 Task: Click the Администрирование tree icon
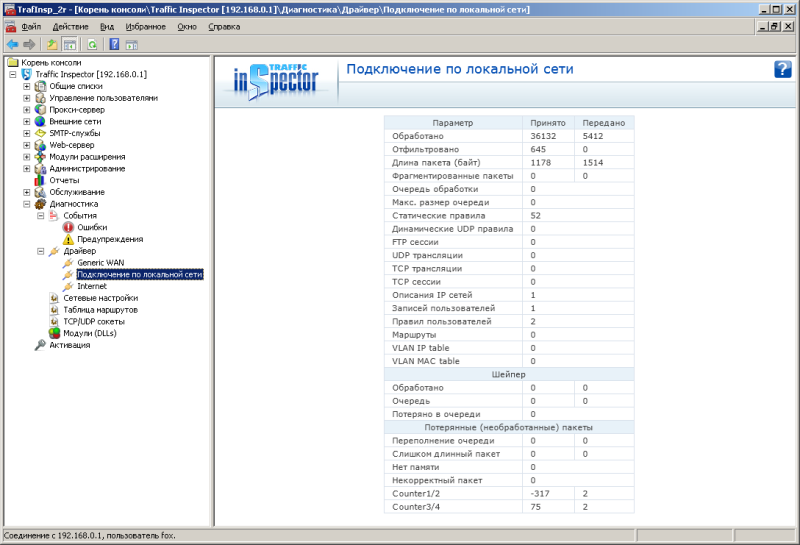tap(40, 168)
